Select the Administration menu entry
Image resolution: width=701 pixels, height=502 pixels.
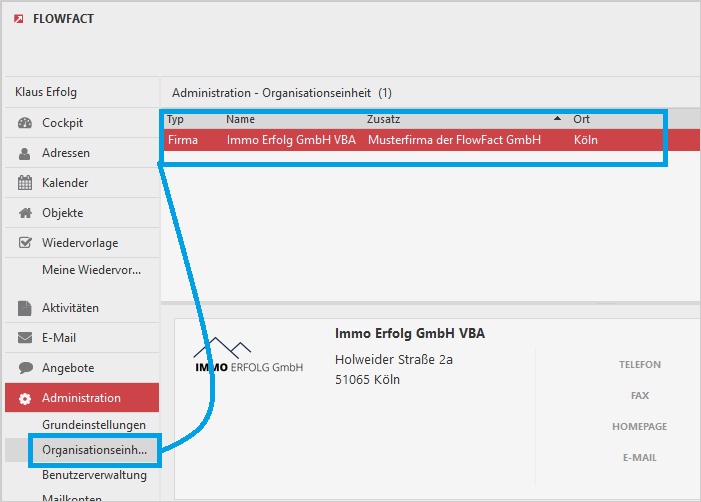point(82,398)
